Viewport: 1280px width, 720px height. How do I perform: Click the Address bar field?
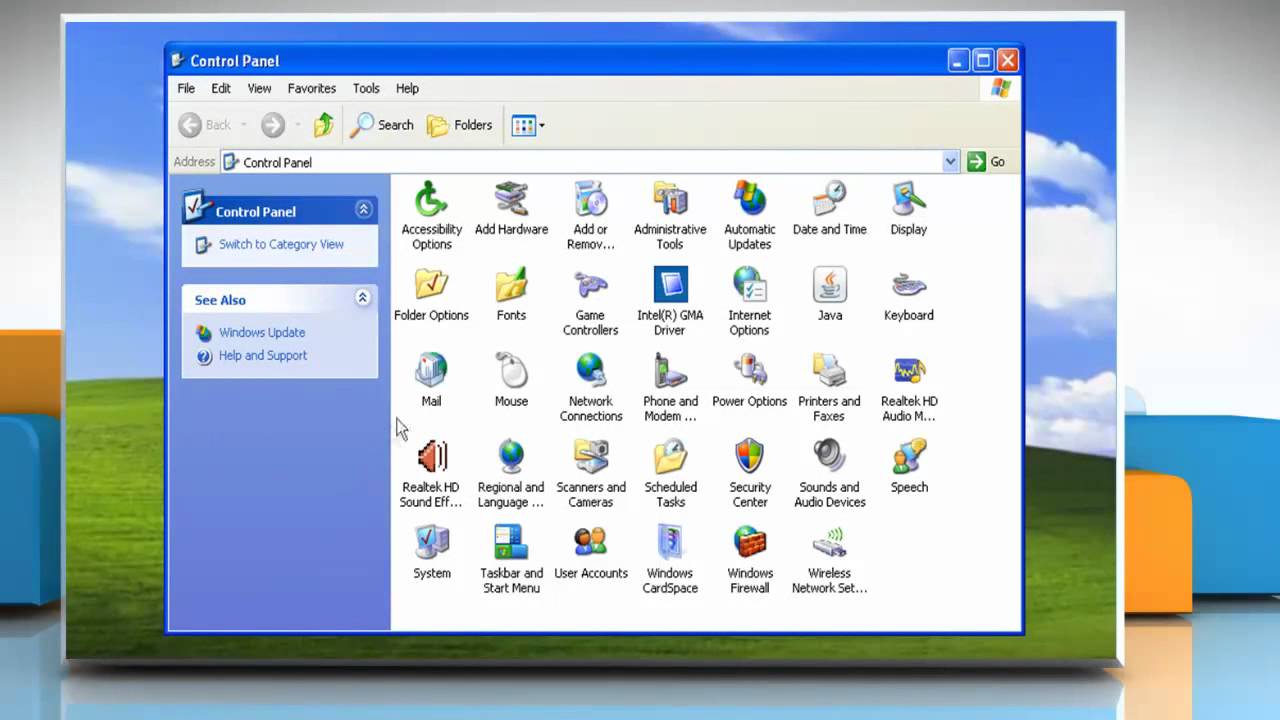click(x=590, y=161)
